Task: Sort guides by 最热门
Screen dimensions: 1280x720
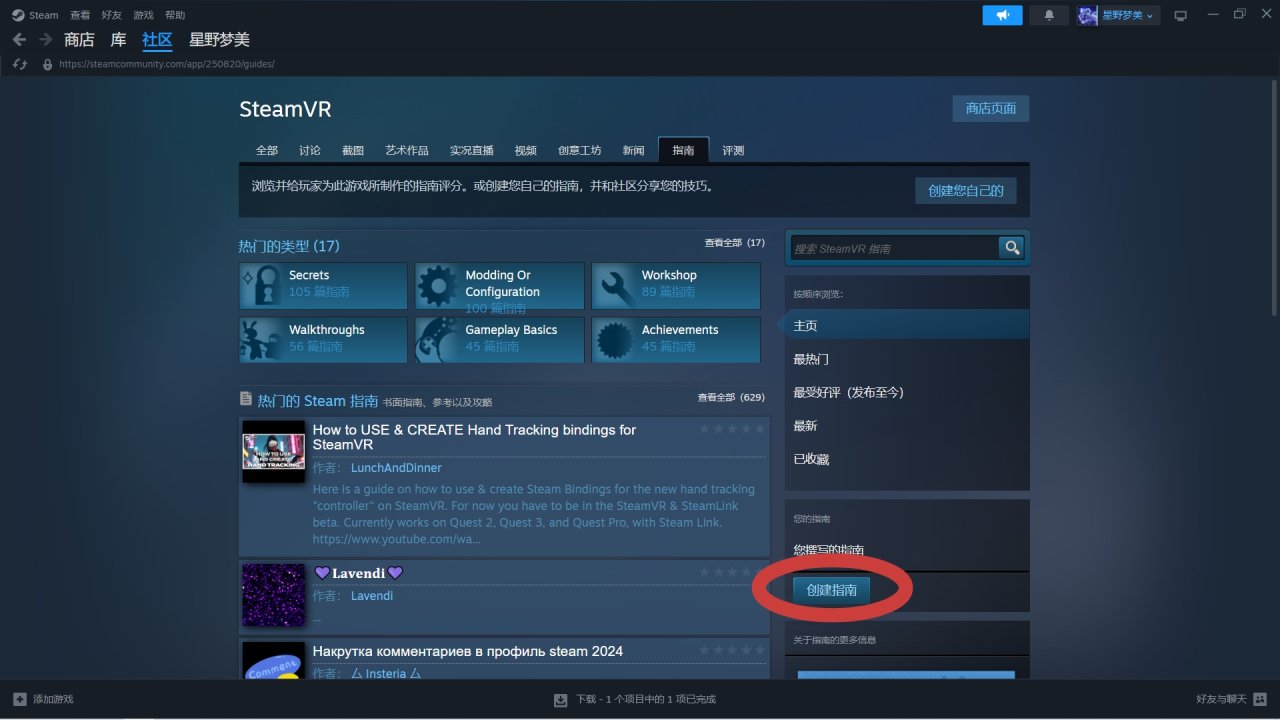Action: 811,359
